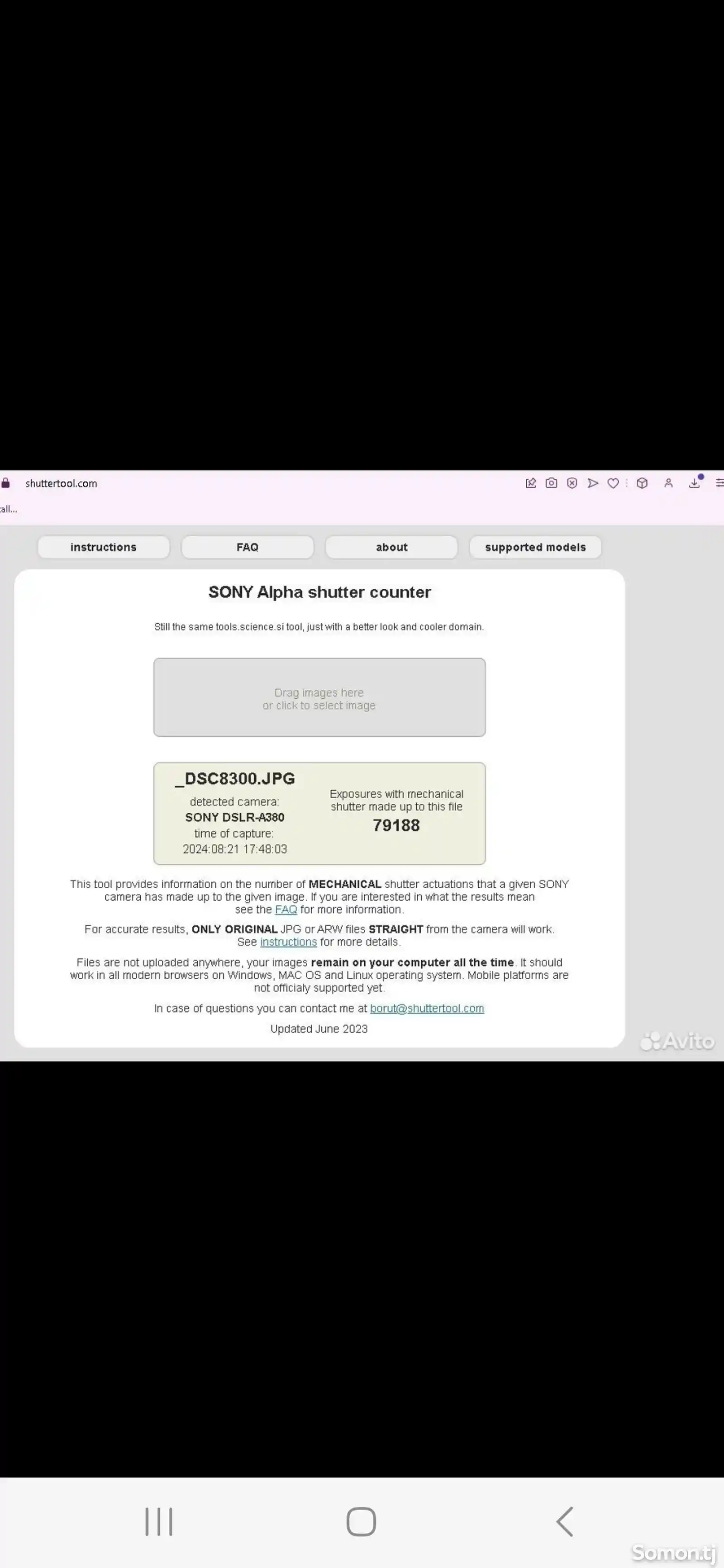This screenshot has height=1568, width=724.
Task: Click the SONY Alpha shutter counter heading
Action: point(319,592)
